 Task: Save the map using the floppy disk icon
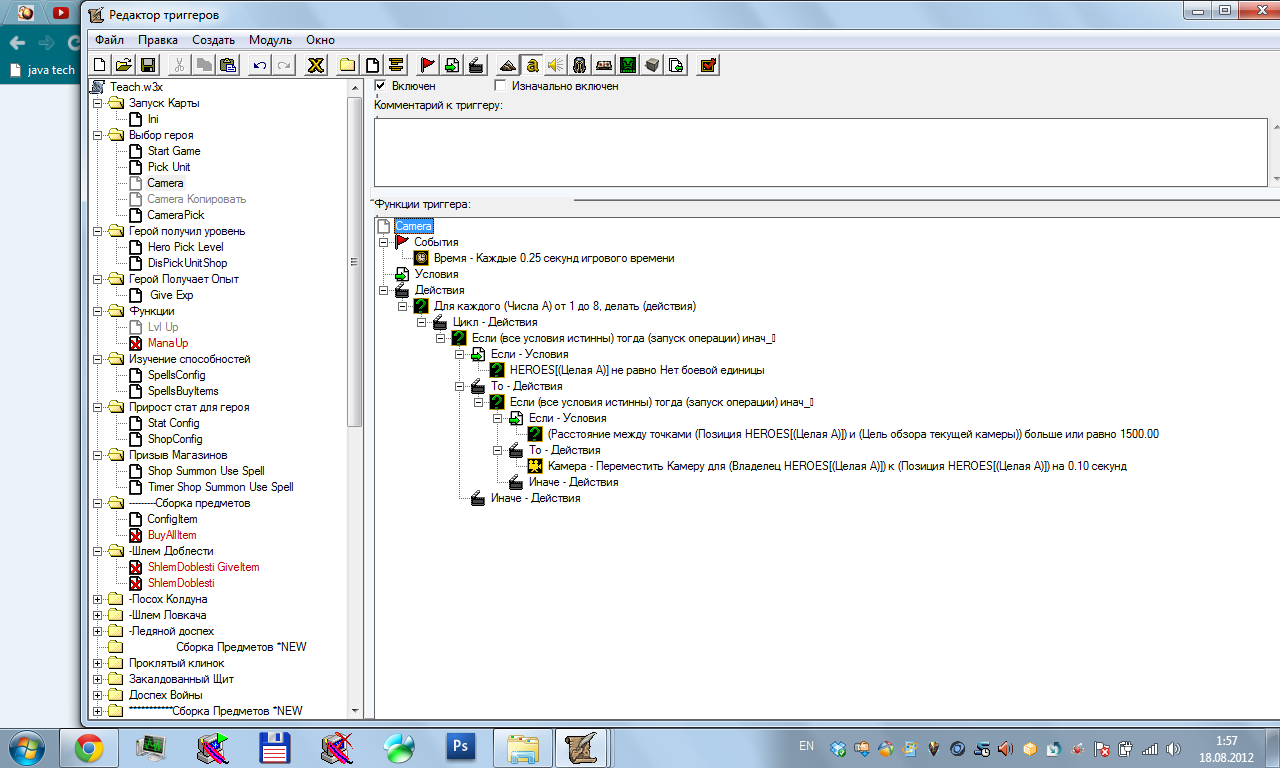coord(147,65)
